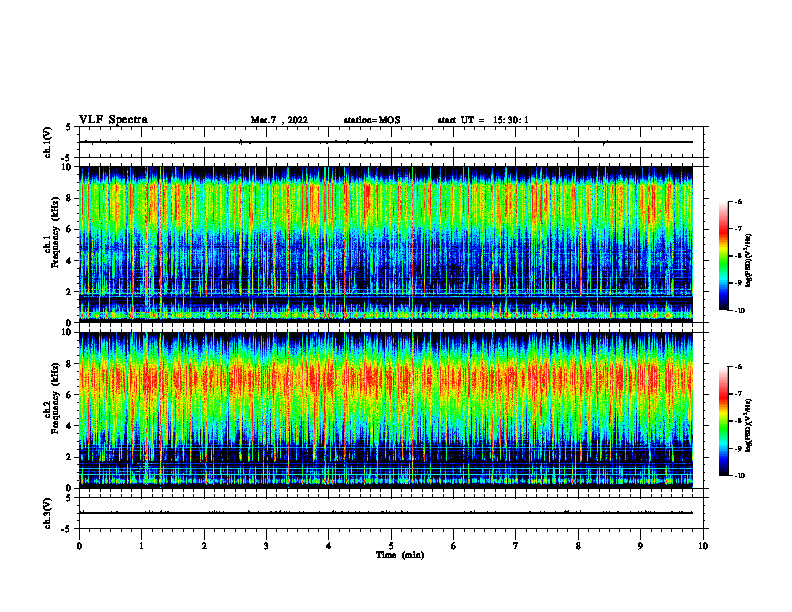This screenshot has height=612, width=792.
Task: Click the ch.3 voltage waveform trace
Action: click(x=386, y=513)
